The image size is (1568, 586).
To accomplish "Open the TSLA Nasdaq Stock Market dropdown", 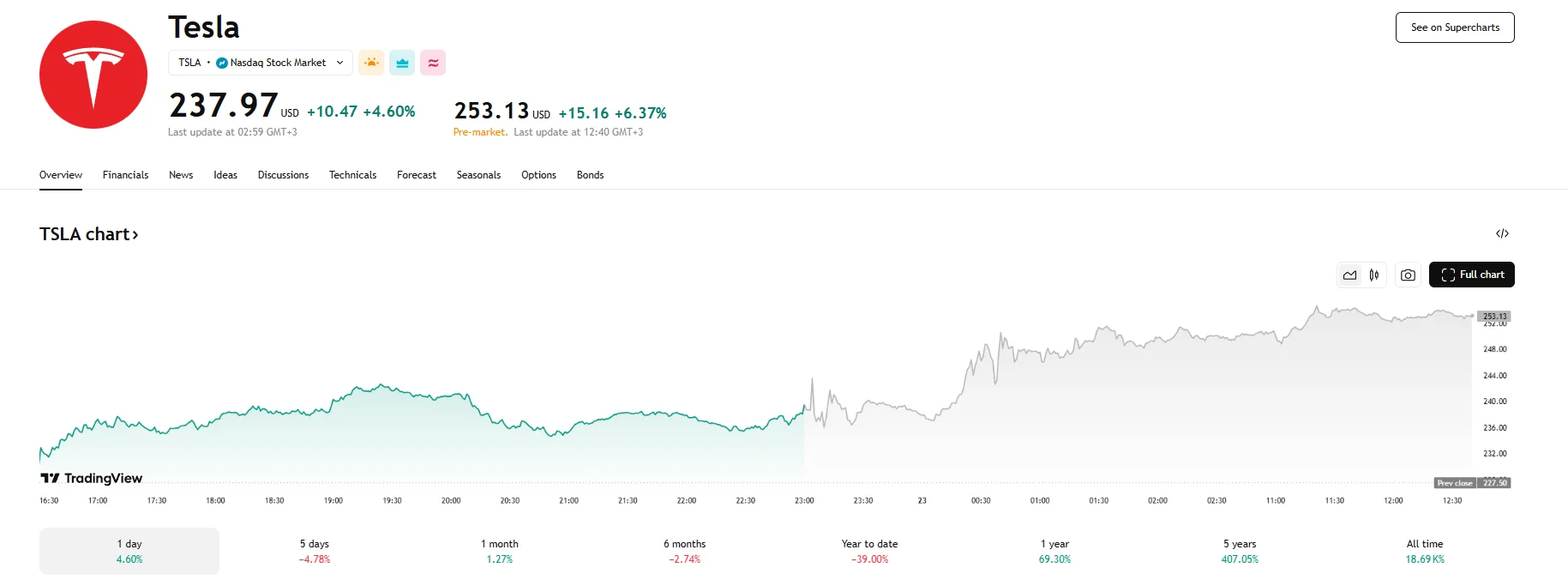I will 261,63.
